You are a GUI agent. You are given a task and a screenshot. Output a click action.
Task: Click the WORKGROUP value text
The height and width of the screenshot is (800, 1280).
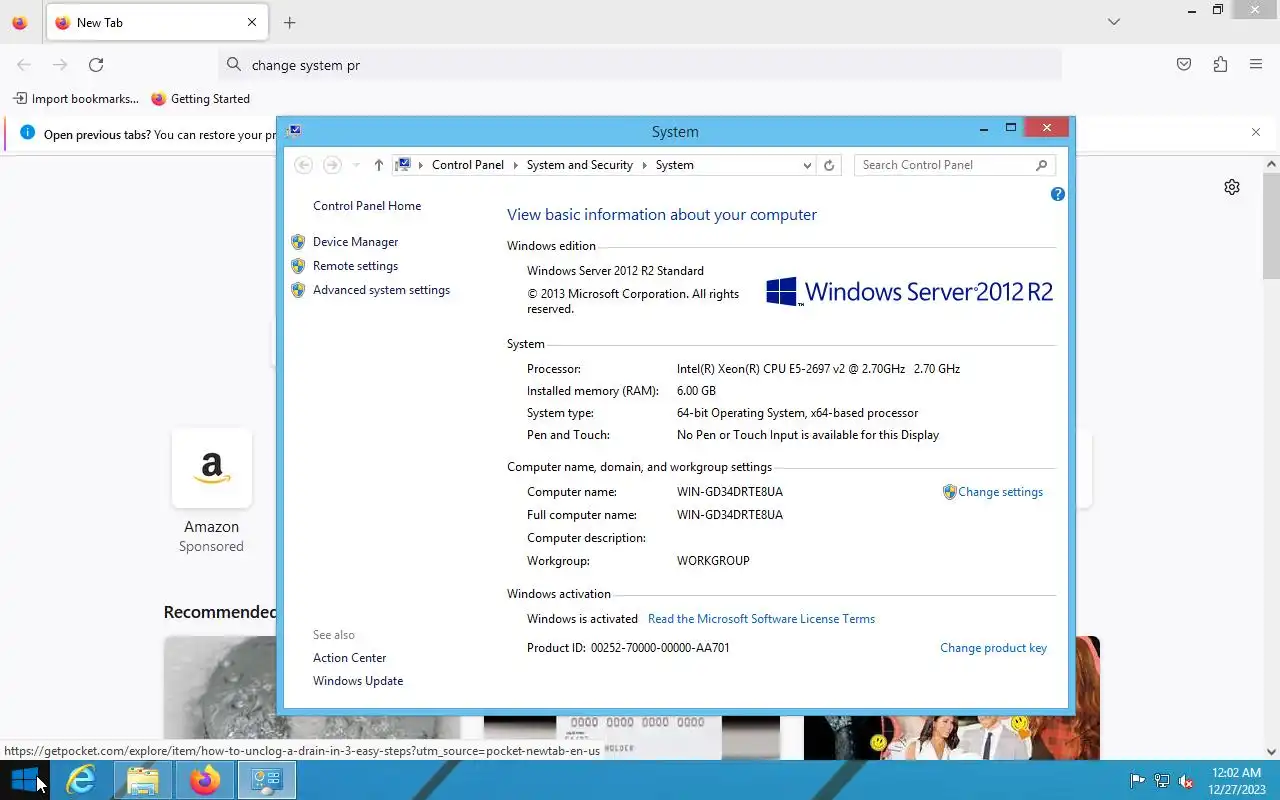713,561
